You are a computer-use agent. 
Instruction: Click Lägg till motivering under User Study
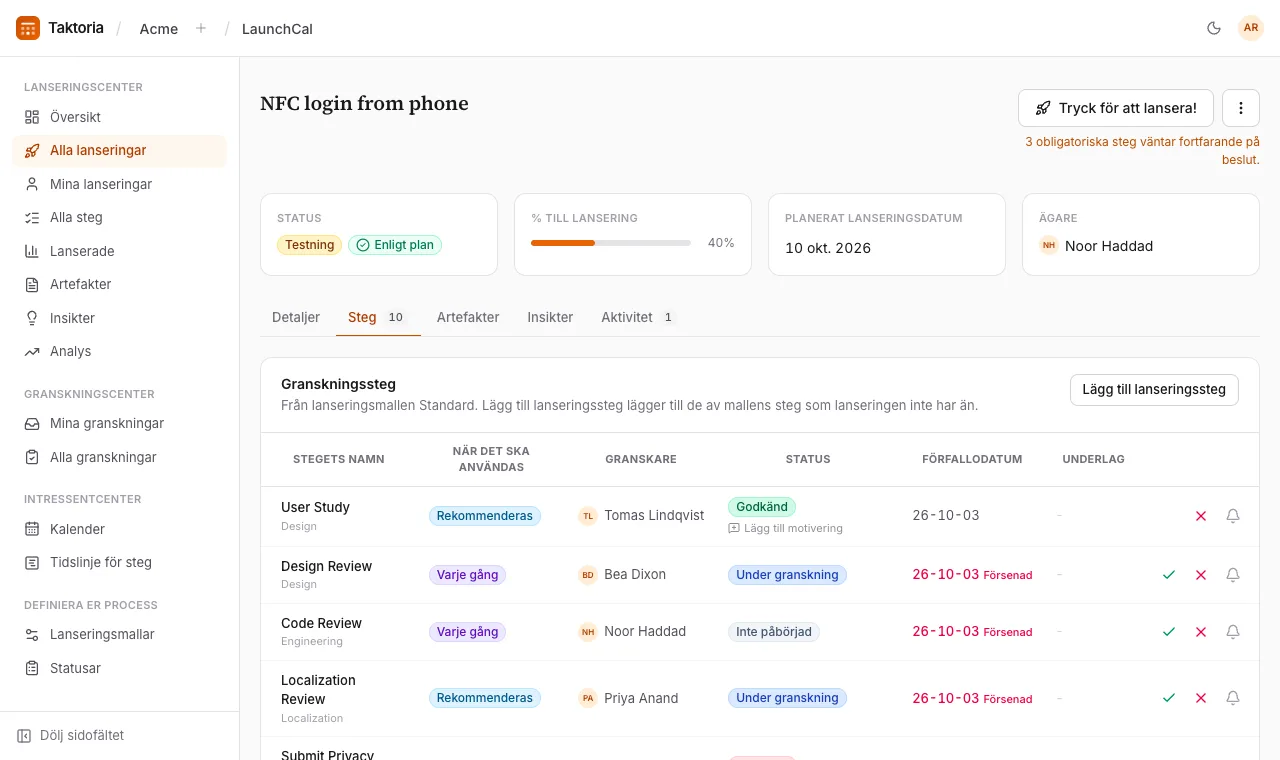[x=786, y=528]
